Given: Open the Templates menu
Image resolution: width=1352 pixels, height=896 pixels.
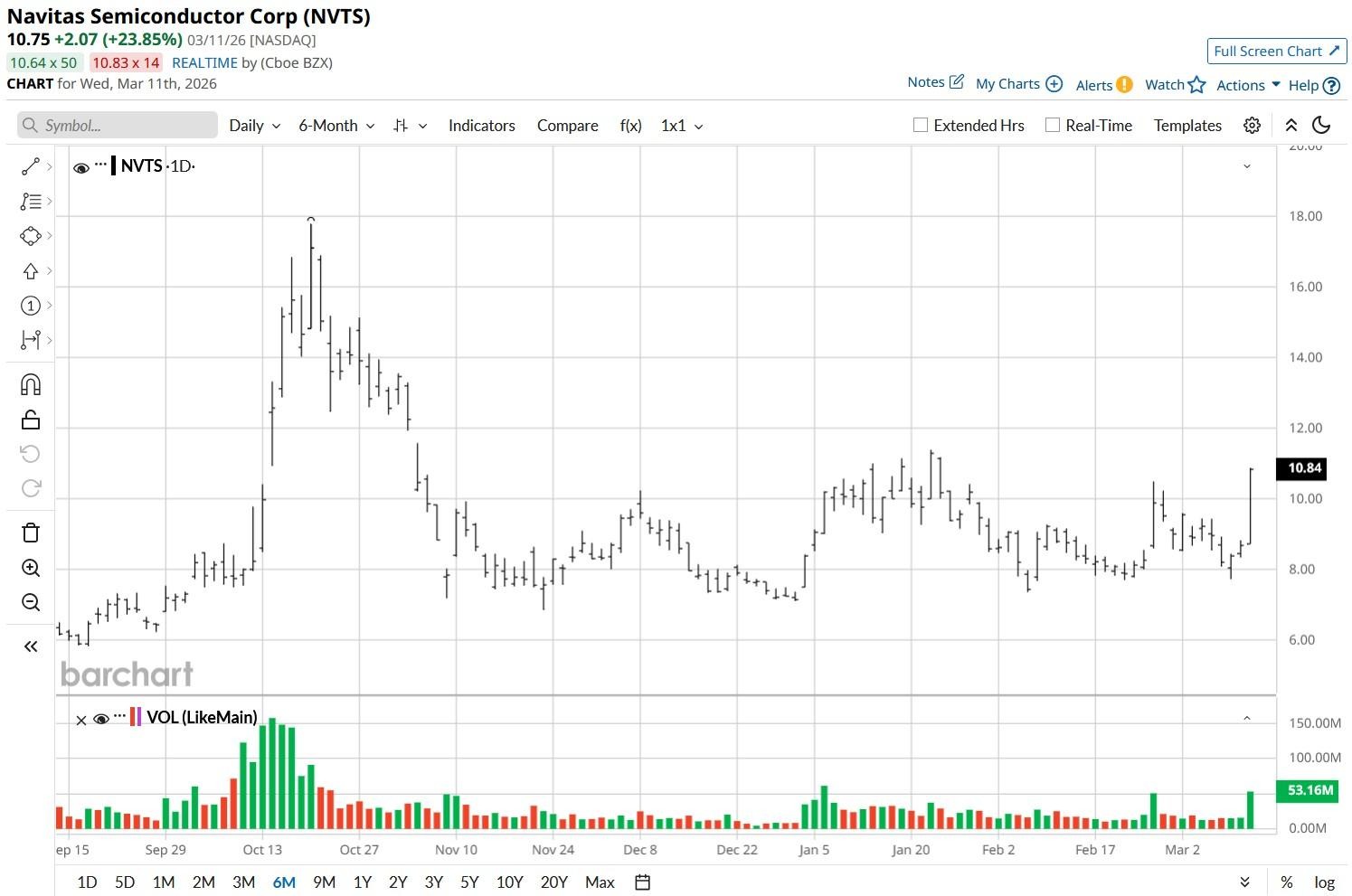Looking at the screenshot, I should coord(1187,126).
